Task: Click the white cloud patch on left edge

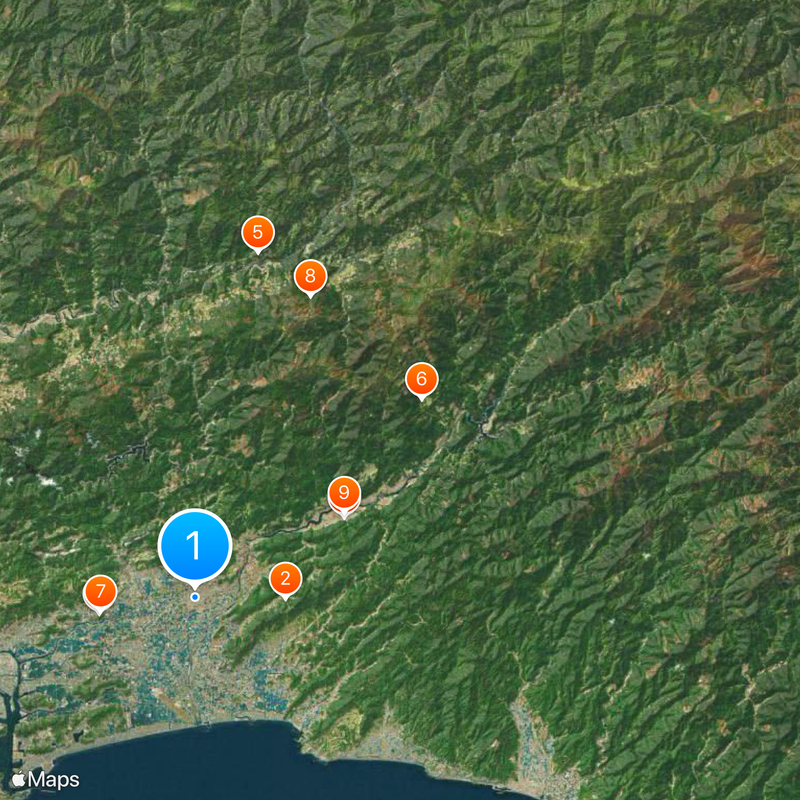Action: (x=48, y=481)
